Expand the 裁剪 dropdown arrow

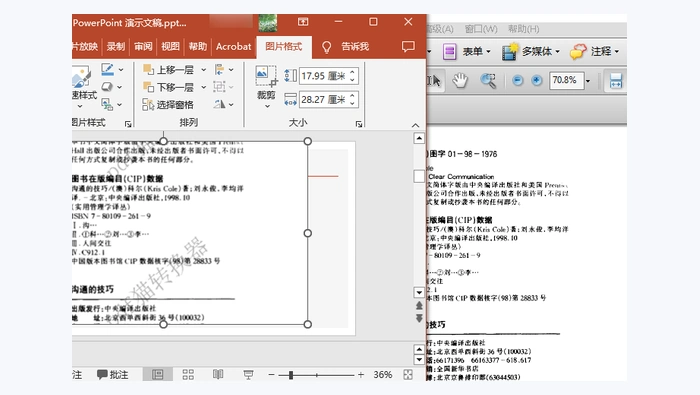(x=267, y=106)
